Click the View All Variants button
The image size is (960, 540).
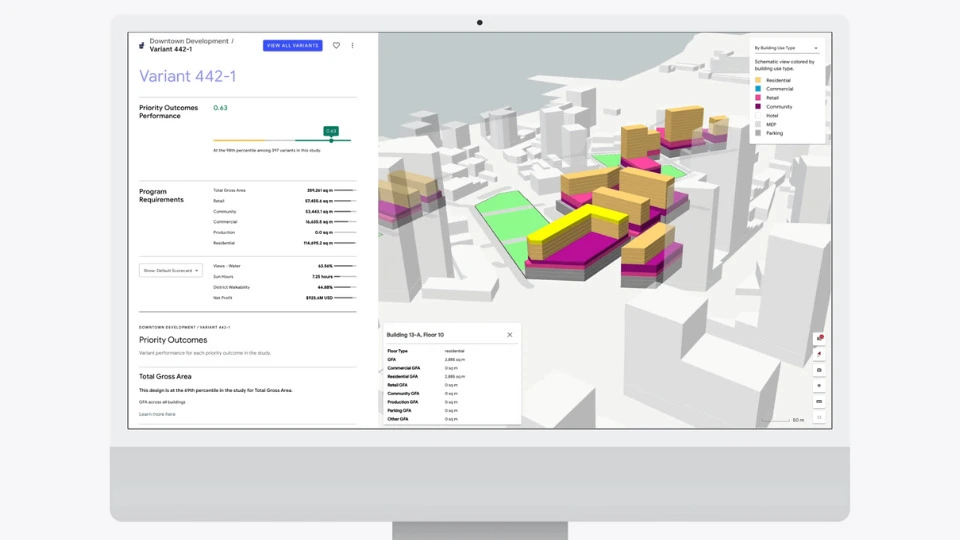pyautogui.click(x=292, y=45)
